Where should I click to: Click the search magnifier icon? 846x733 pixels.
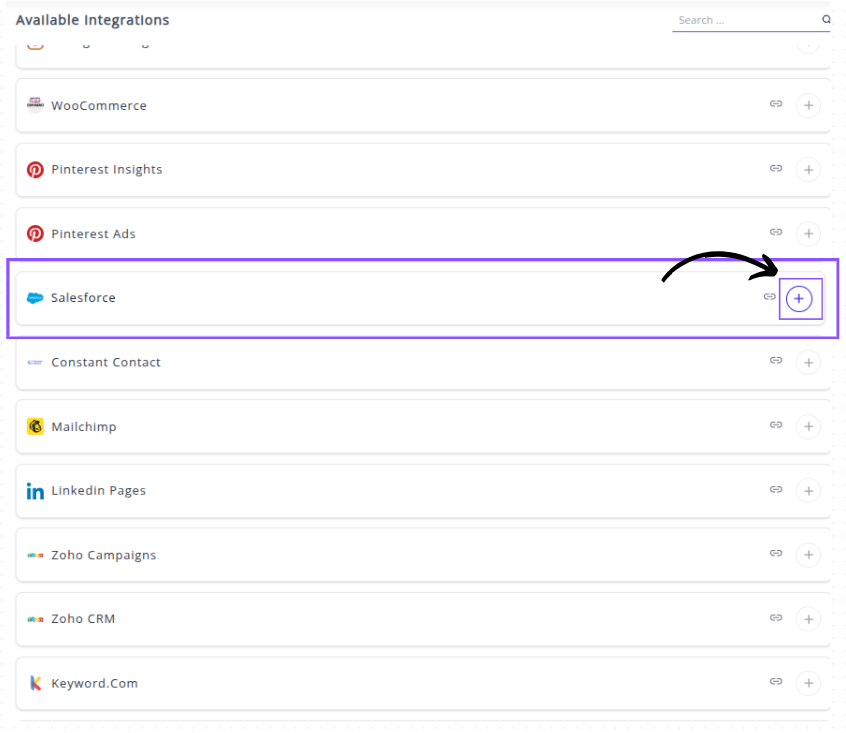[826, 20]
